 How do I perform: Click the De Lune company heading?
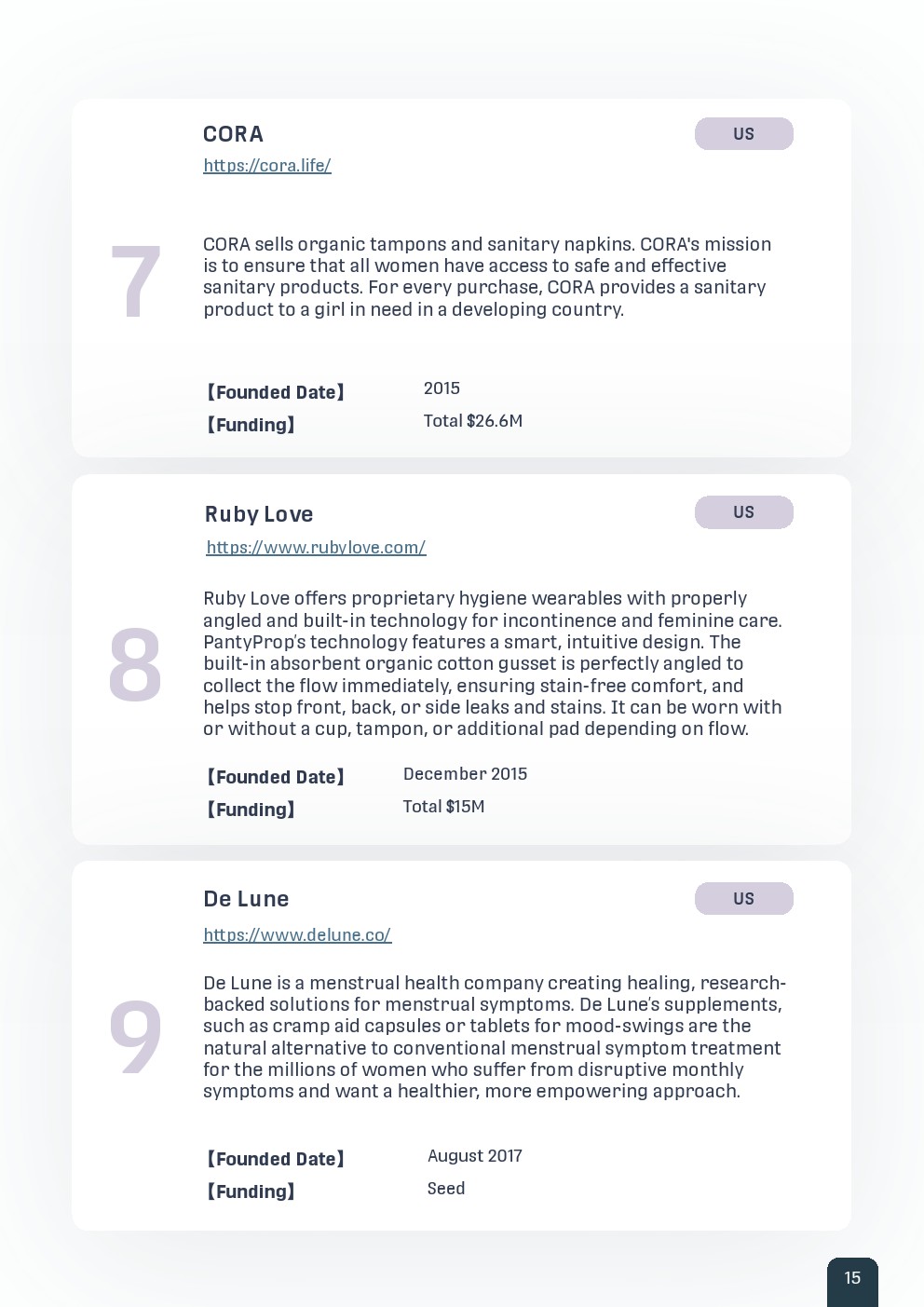(246, 899)
